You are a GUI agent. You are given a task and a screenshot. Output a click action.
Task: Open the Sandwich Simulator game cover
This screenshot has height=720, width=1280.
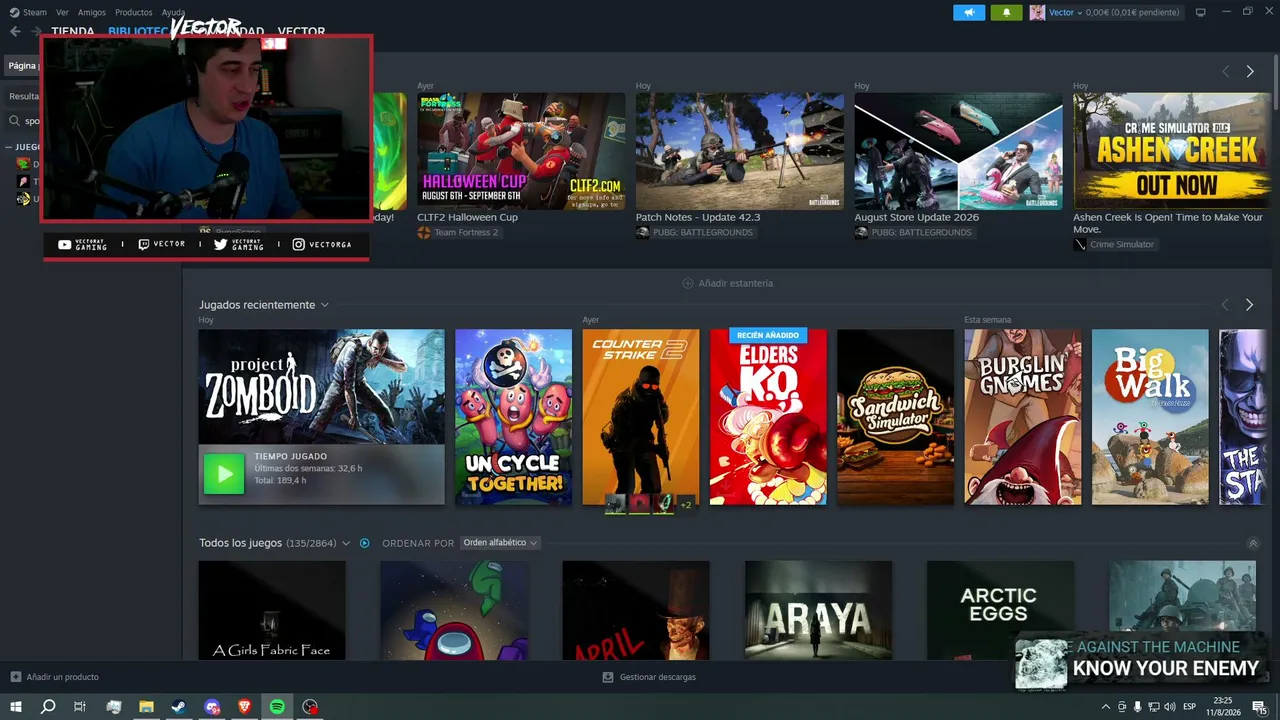(x=896, y=417)
